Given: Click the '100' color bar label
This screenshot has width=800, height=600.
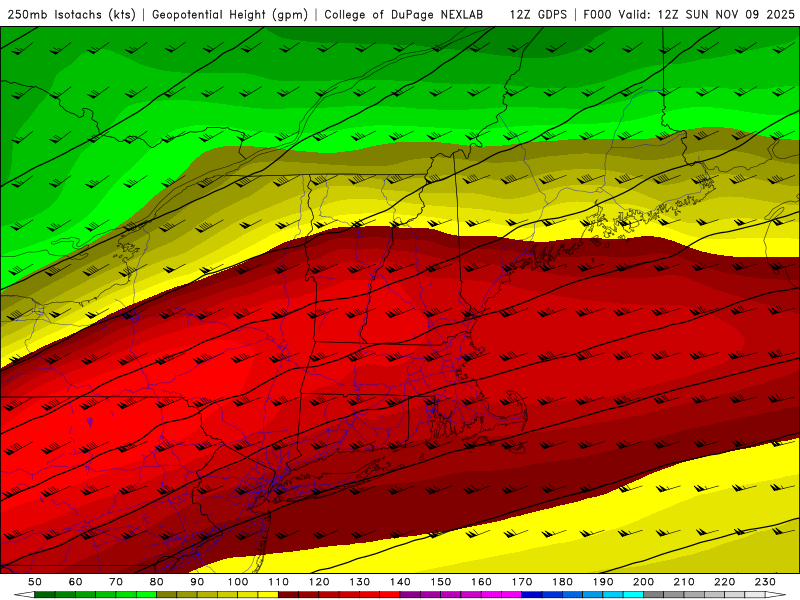Looking at the screenshot, I should [x=238, y=582].
